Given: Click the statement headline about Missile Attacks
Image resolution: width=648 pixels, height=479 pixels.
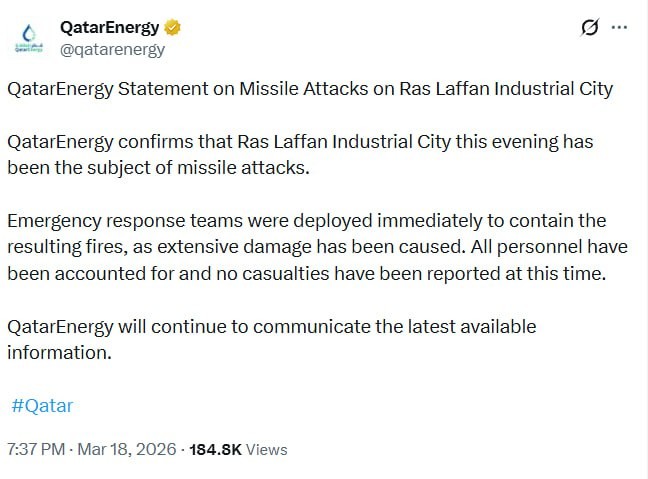Looking at the screenshot, I should pyautogui.click(x=309, y=89).
